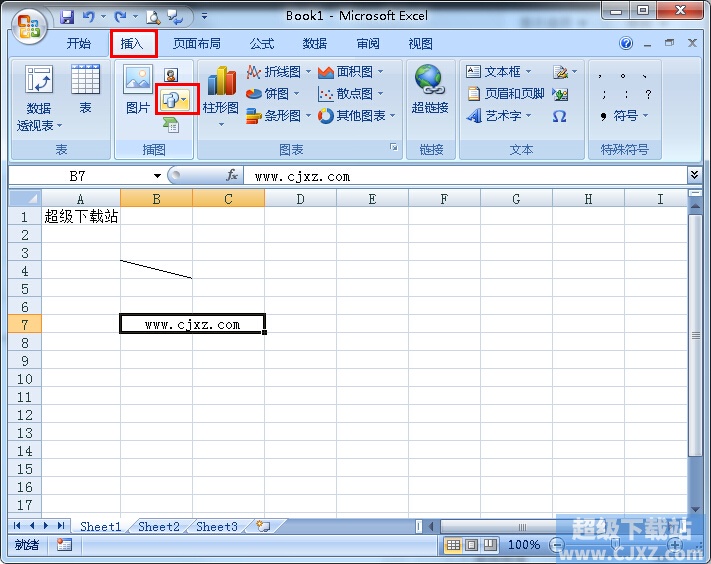Select the drawn line shape
711x564 pixels.
pos(156,269)
